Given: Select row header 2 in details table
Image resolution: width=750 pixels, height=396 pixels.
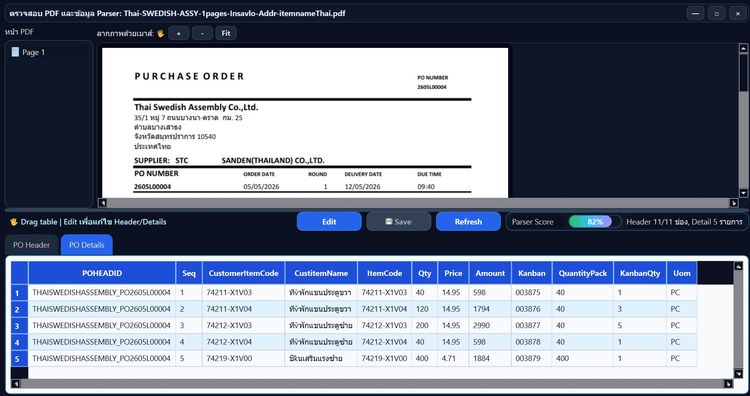Looking at the screenshot, I should click(20, 309).
